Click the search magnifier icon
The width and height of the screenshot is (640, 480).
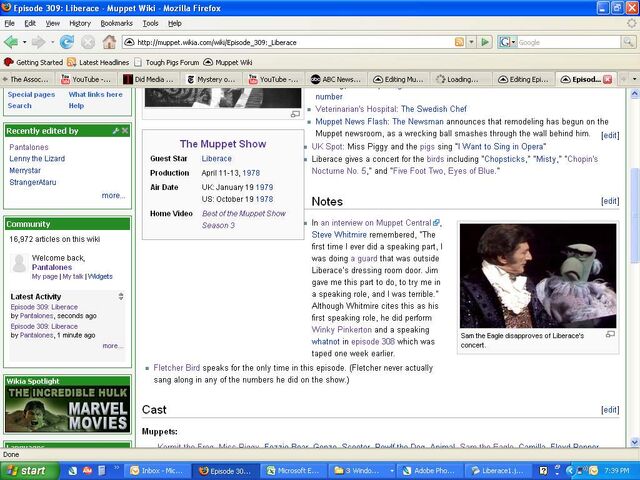tap(628, 42)
